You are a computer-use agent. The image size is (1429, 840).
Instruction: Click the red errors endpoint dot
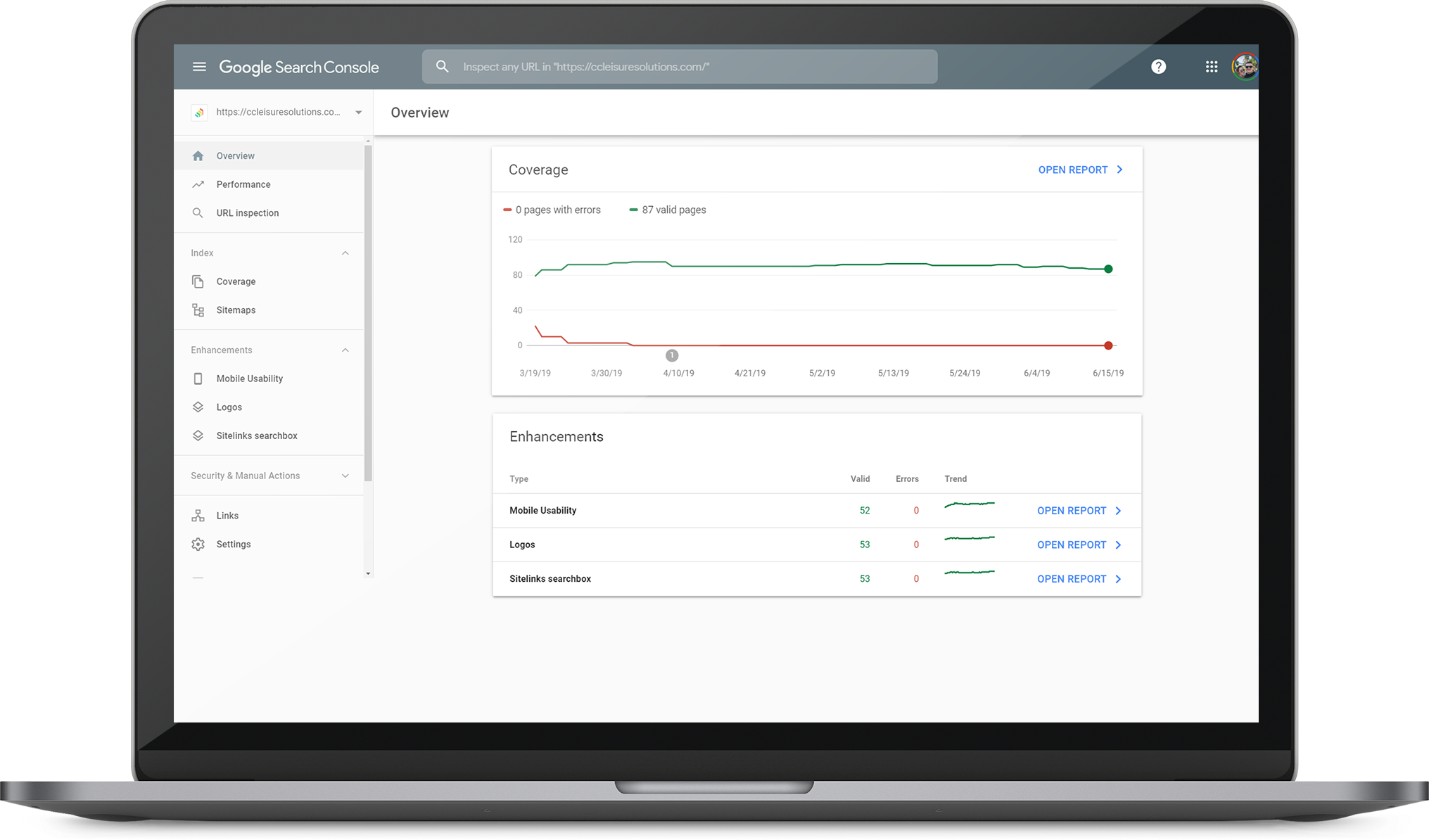[1108, 345]
